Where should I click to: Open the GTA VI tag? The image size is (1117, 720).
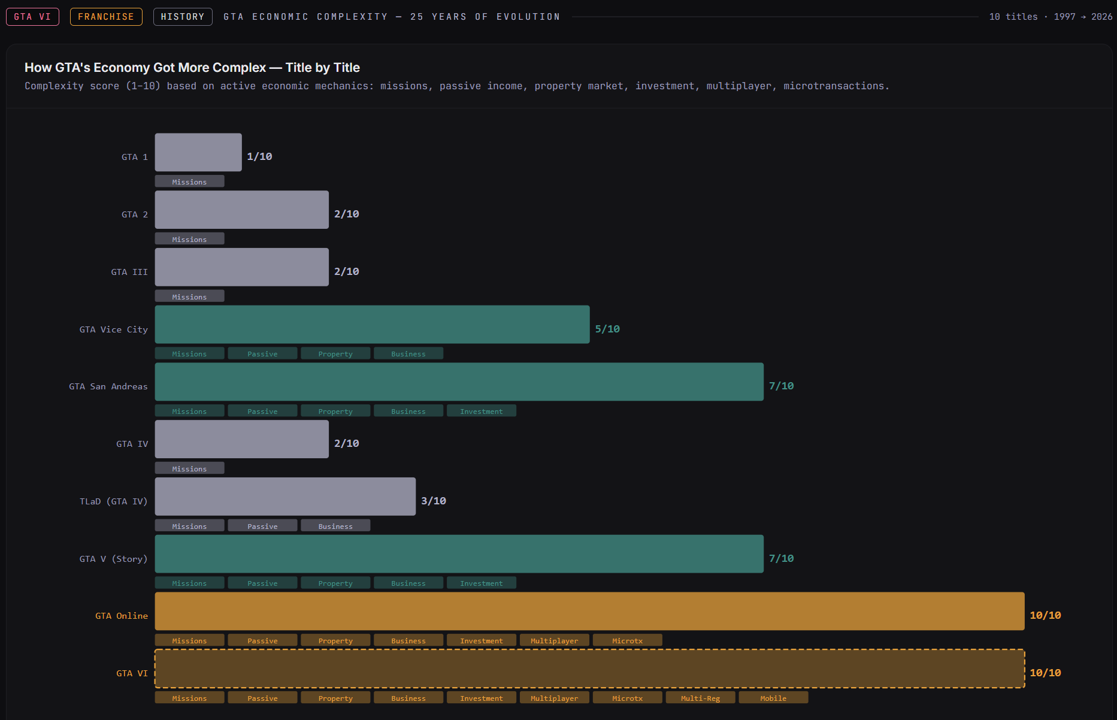click(x=33, y=16)
